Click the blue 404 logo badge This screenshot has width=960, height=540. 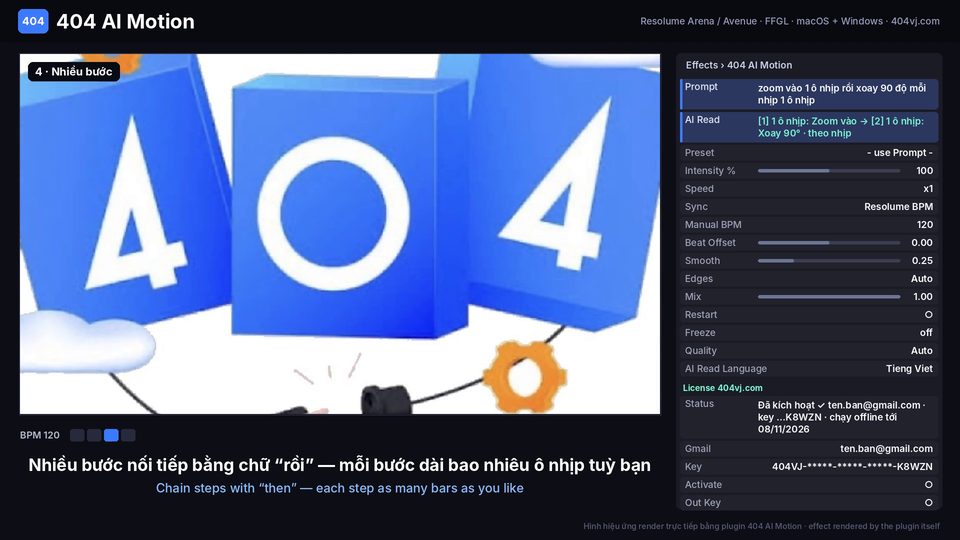pyautogui.click(x=33, y=21)
